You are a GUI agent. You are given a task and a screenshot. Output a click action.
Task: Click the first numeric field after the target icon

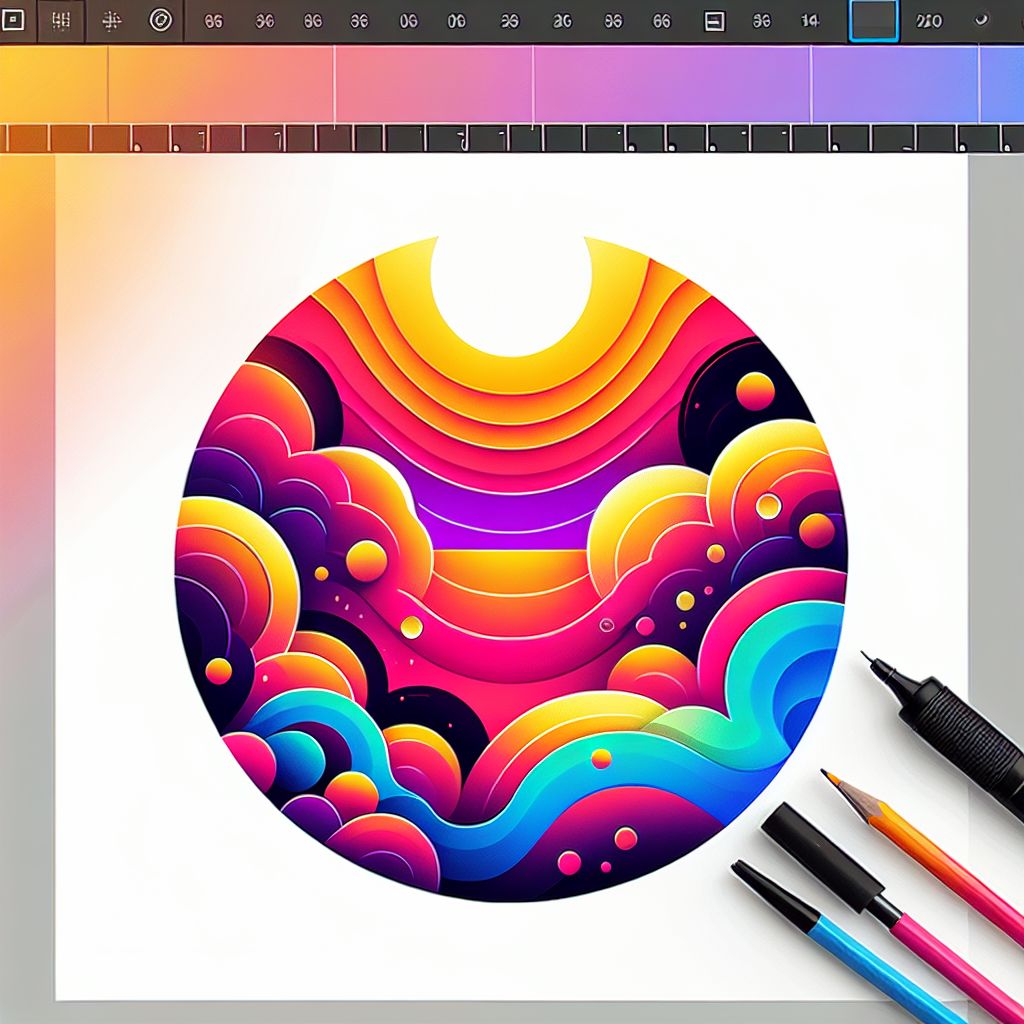coord(213,21)
